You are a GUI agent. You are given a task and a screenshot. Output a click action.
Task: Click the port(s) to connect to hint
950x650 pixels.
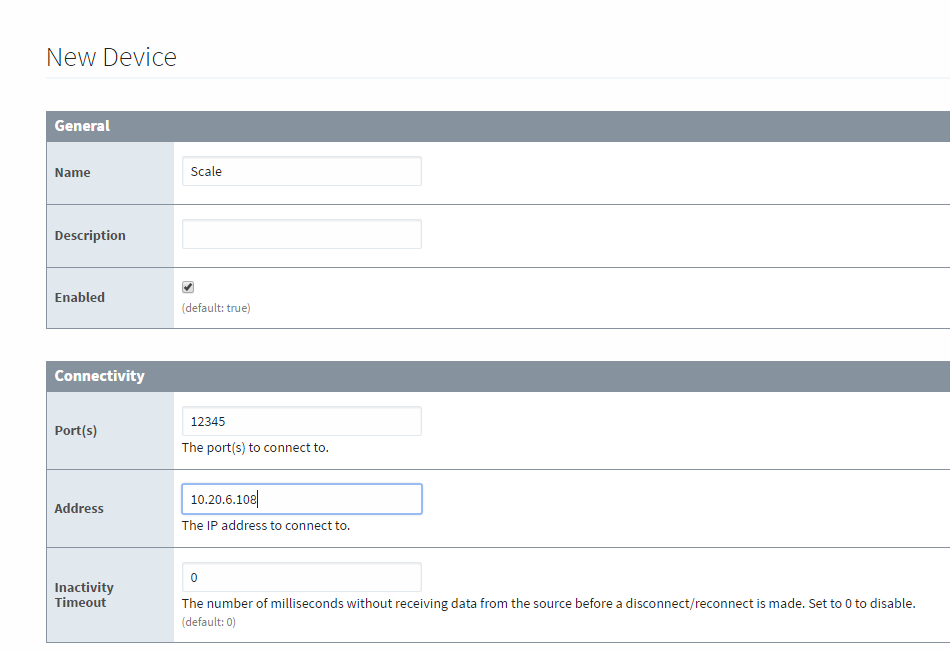coord(255,448)
